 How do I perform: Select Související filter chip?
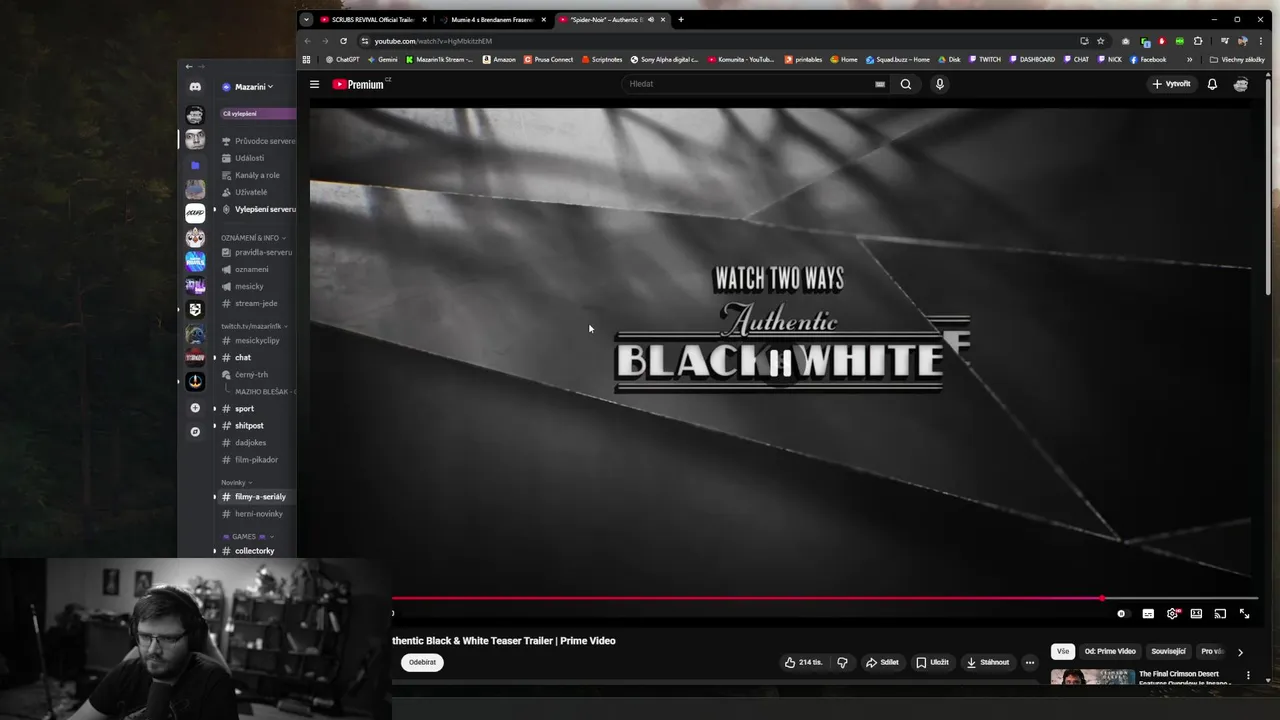click(1168, 651)
